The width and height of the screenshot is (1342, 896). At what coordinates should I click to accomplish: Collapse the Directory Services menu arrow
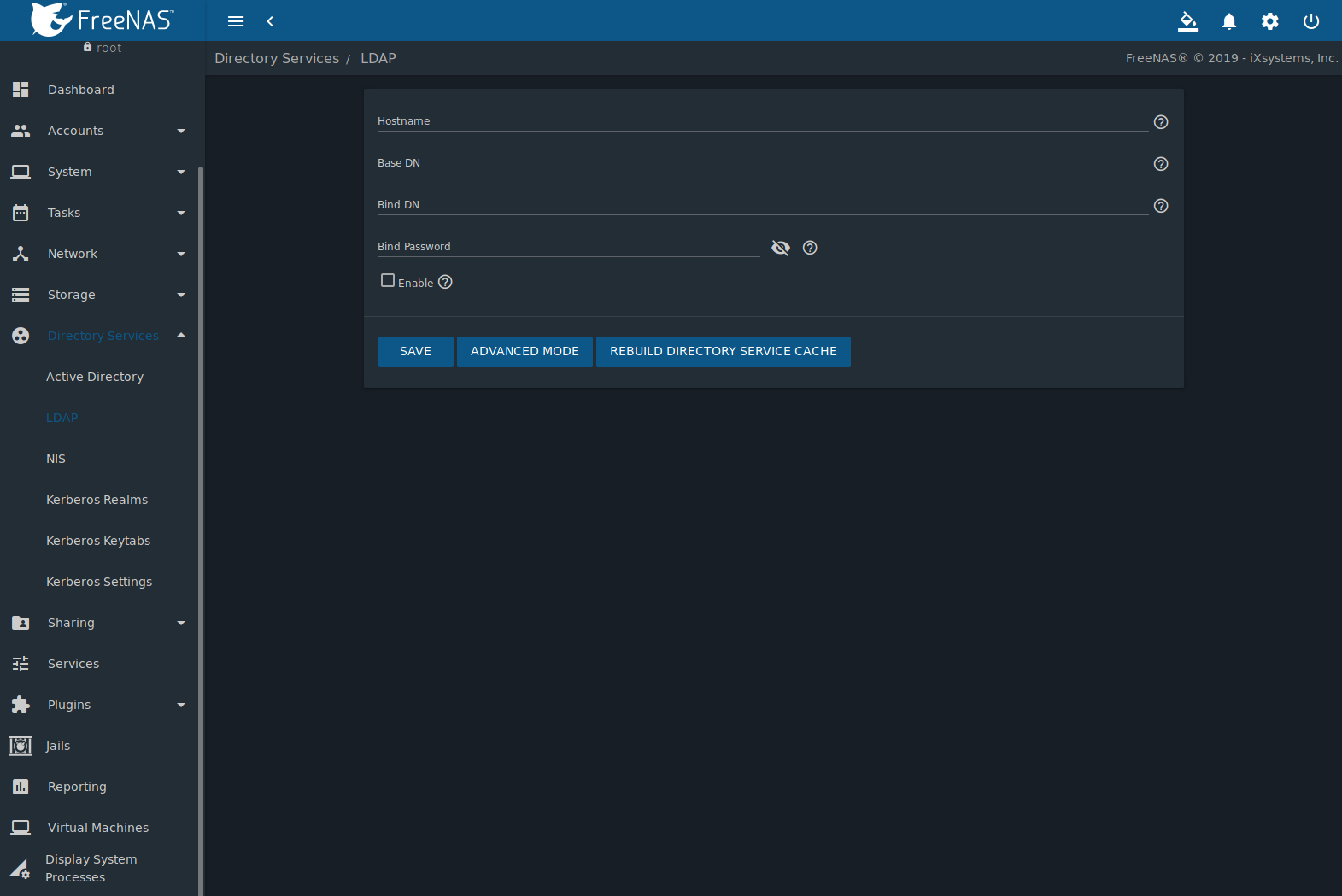(x=181, y=335)
